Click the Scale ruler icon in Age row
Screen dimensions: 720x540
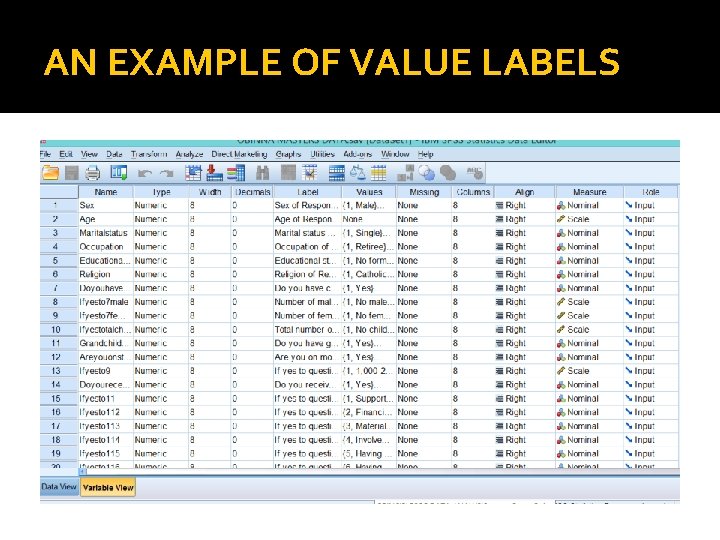pos(561,219)
